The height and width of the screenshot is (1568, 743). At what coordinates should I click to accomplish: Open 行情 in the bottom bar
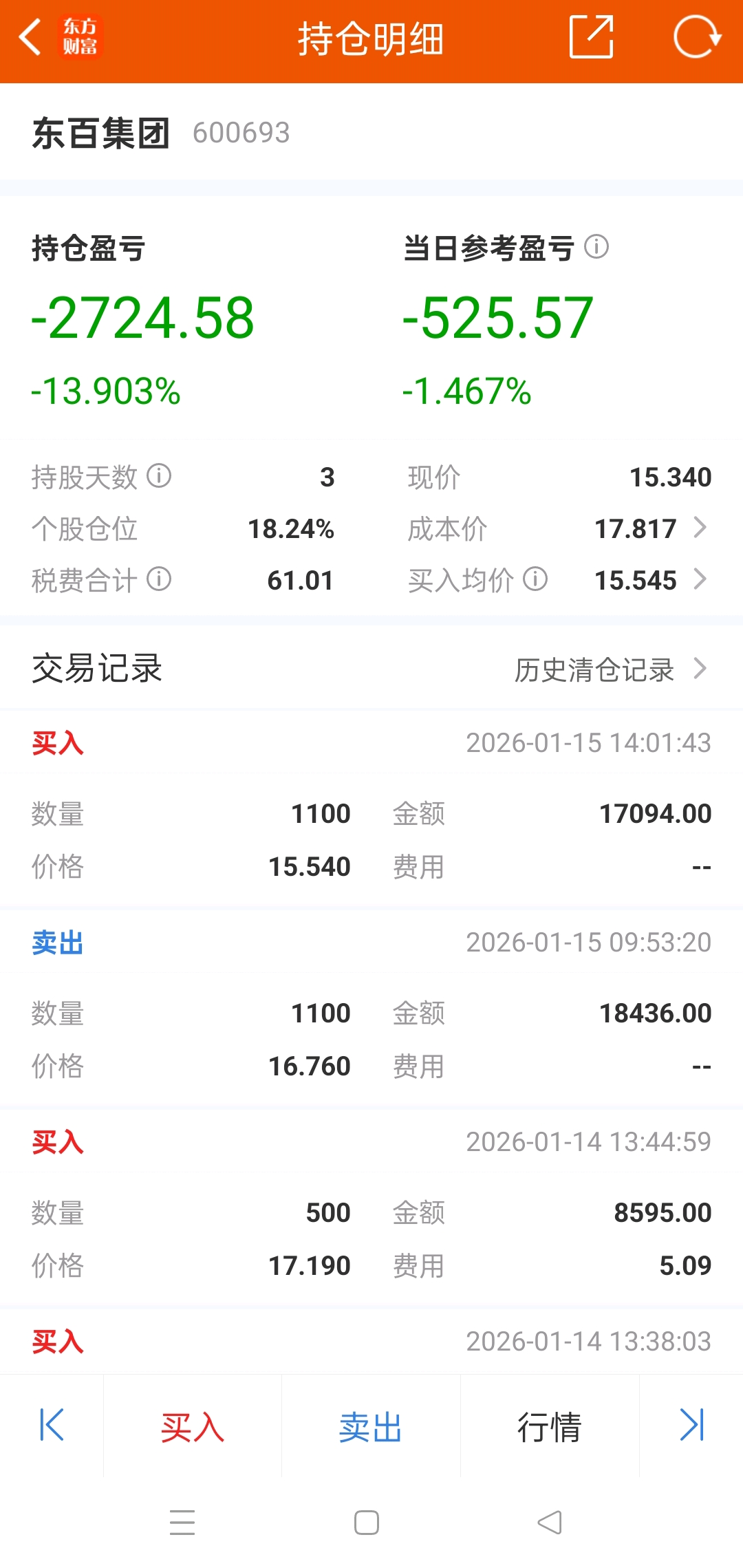pyautogui.click(x=550, y=1427)
